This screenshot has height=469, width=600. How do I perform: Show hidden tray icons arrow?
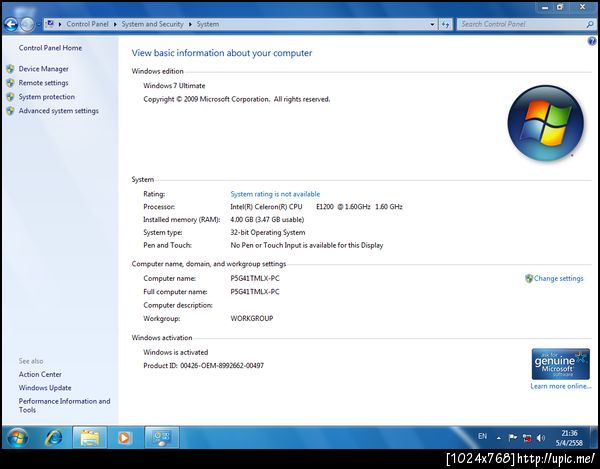[499, 438]
